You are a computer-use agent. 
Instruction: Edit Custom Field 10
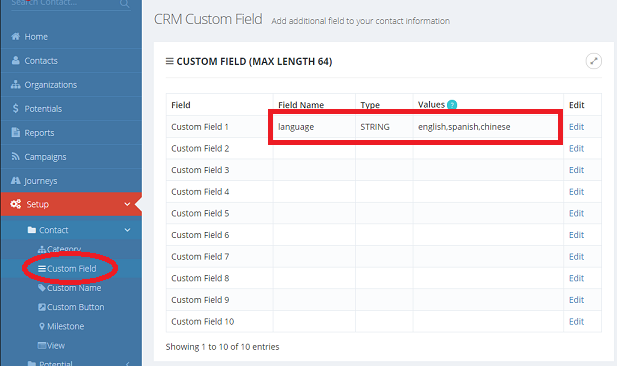pos(576,322)
